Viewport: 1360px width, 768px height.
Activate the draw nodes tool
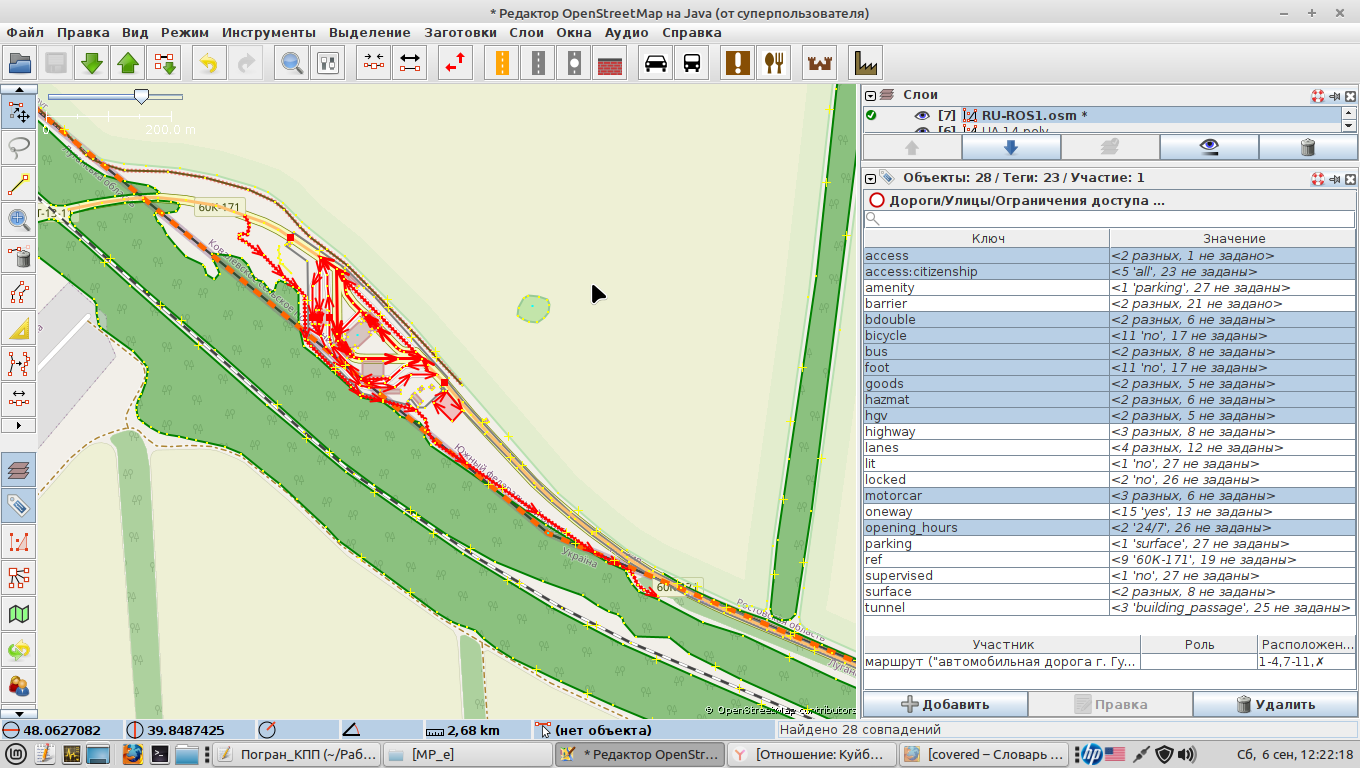point(19,184)
